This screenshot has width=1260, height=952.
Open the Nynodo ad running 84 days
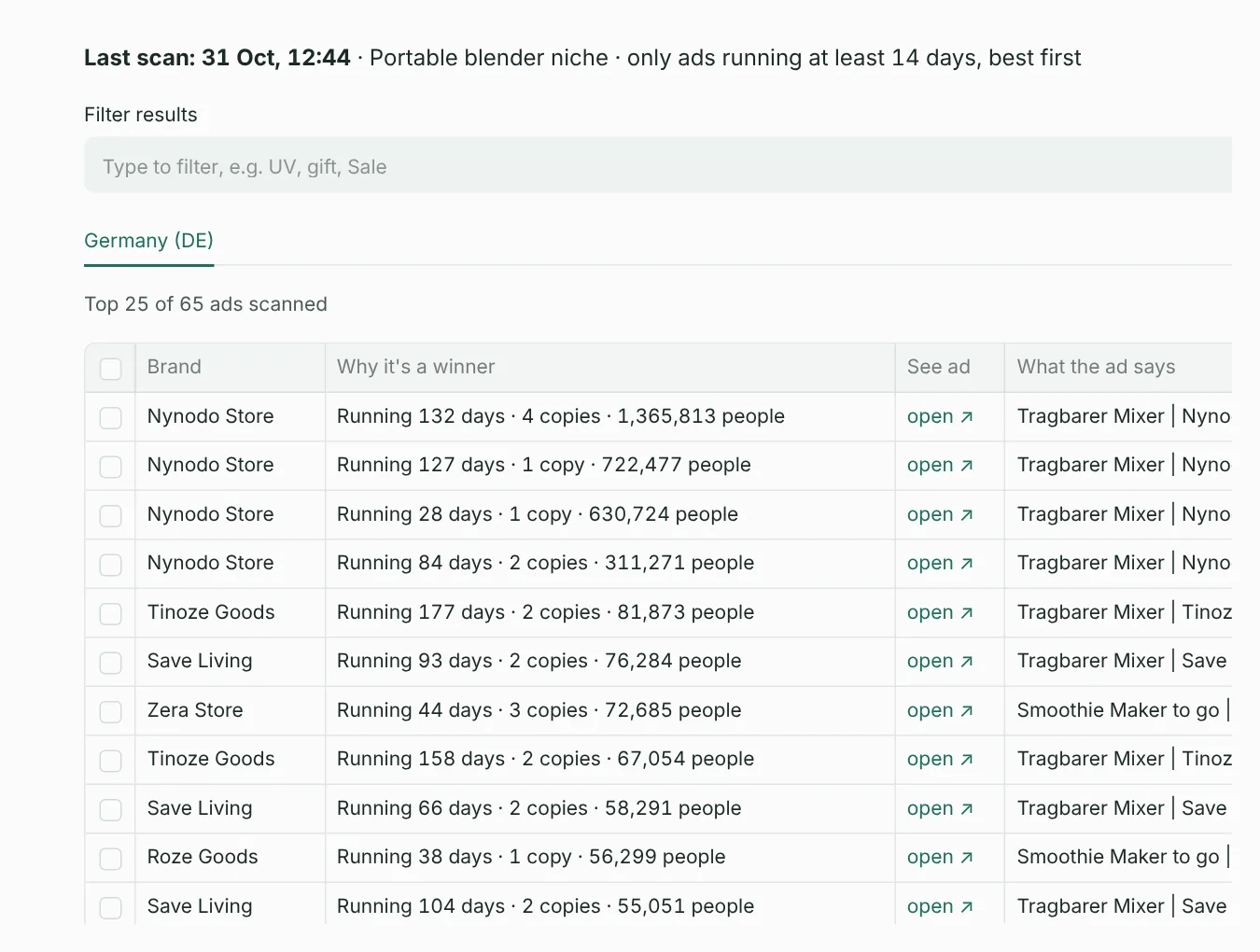coord(940,563)
